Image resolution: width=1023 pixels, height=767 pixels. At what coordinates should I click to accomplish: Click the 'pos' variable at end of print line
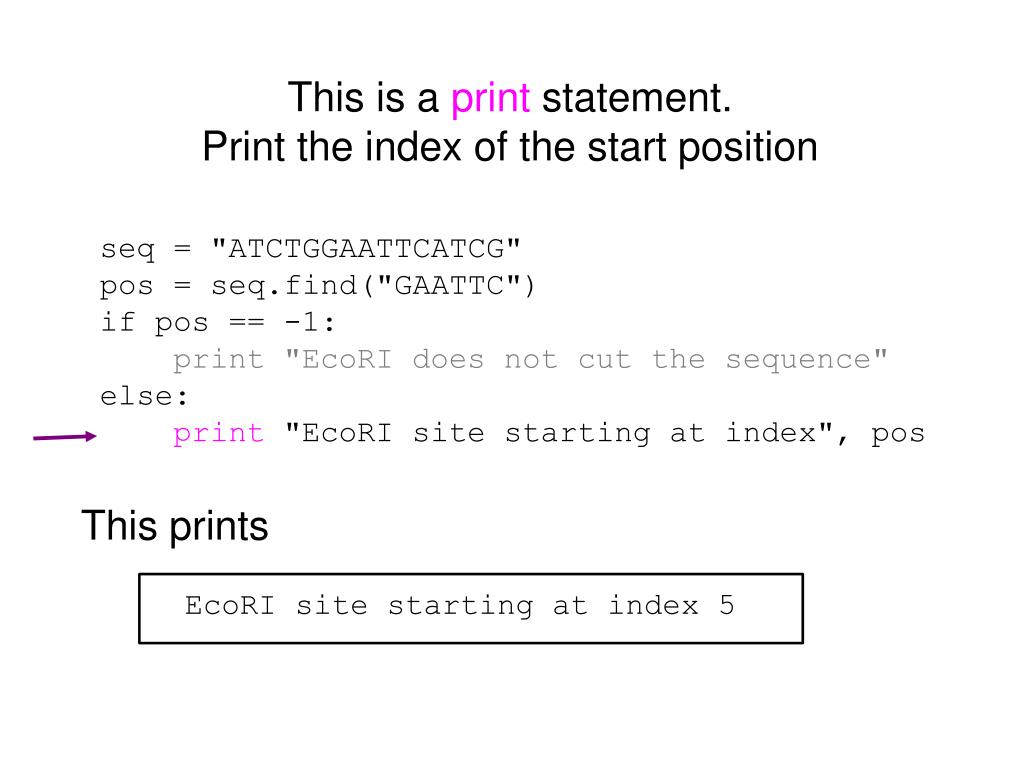coord(898,435)
